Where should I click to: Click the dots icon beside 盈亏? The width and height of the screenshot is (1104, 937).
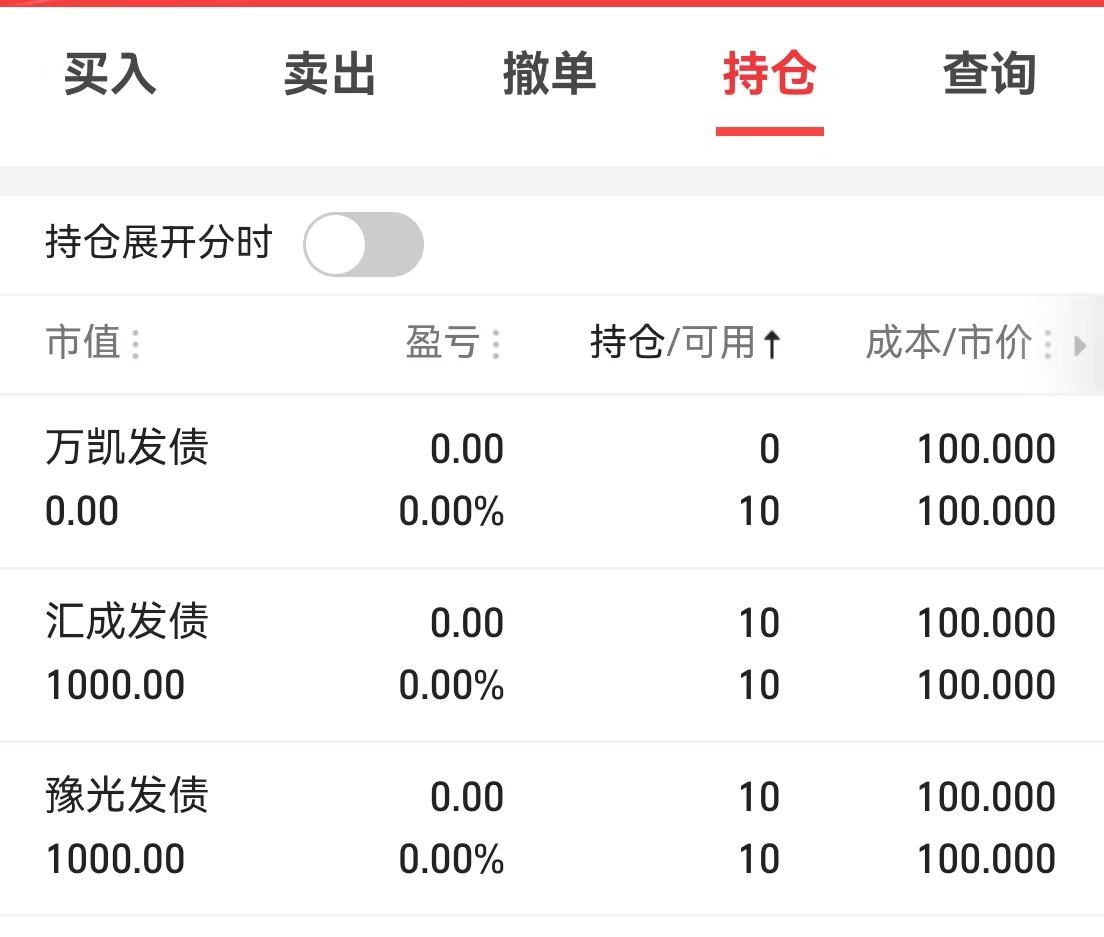(x=496, y=345)
